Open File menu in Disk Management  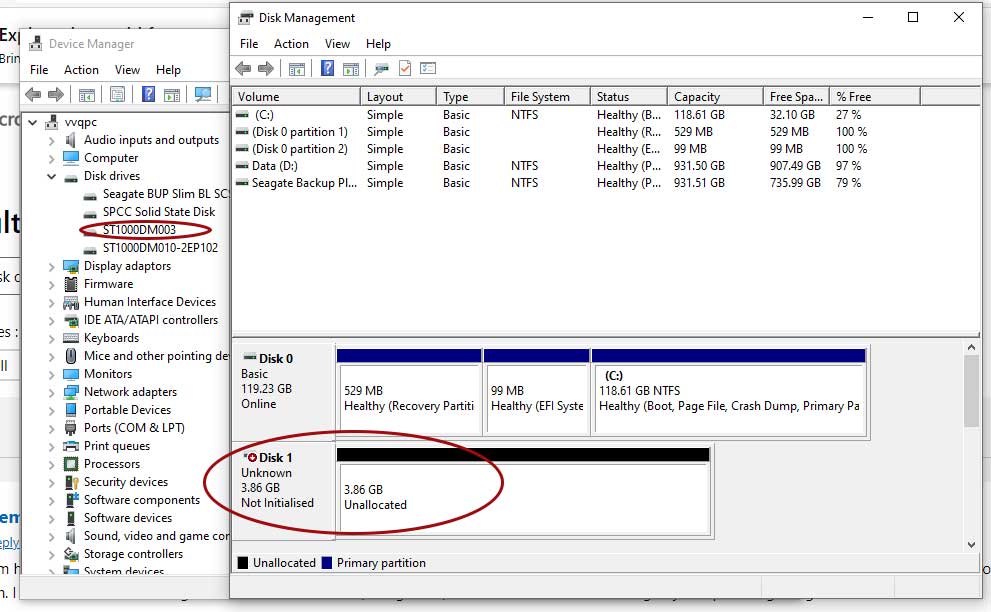[249, 44]
